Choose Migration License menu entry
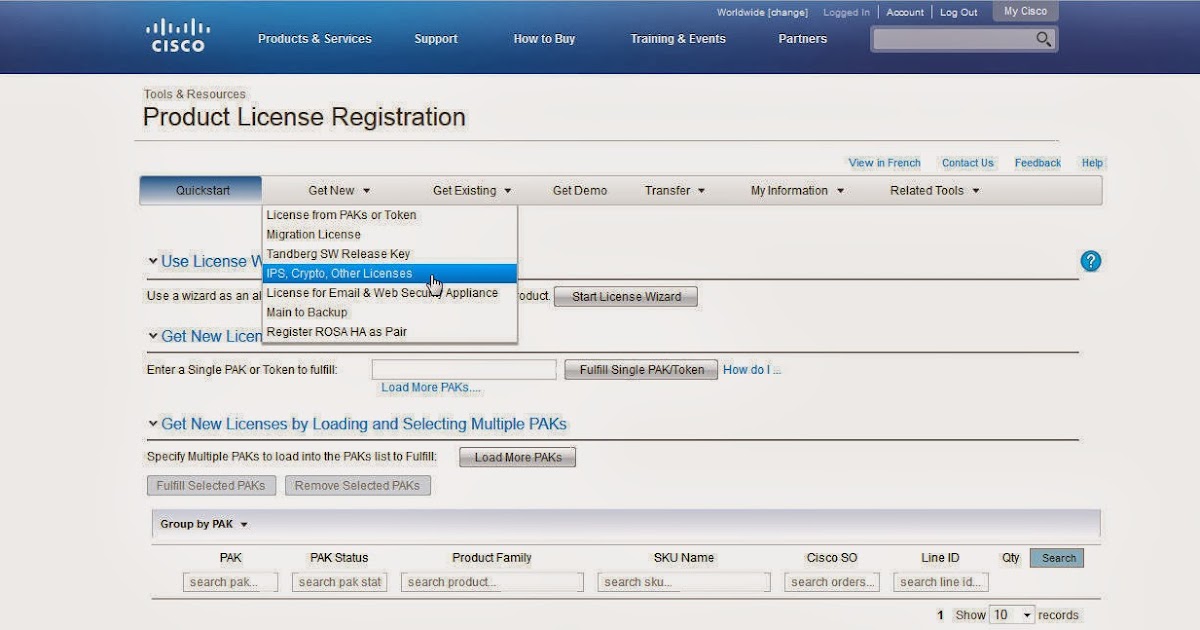This screenshot has height=630, width=1200. pos(390,234)
